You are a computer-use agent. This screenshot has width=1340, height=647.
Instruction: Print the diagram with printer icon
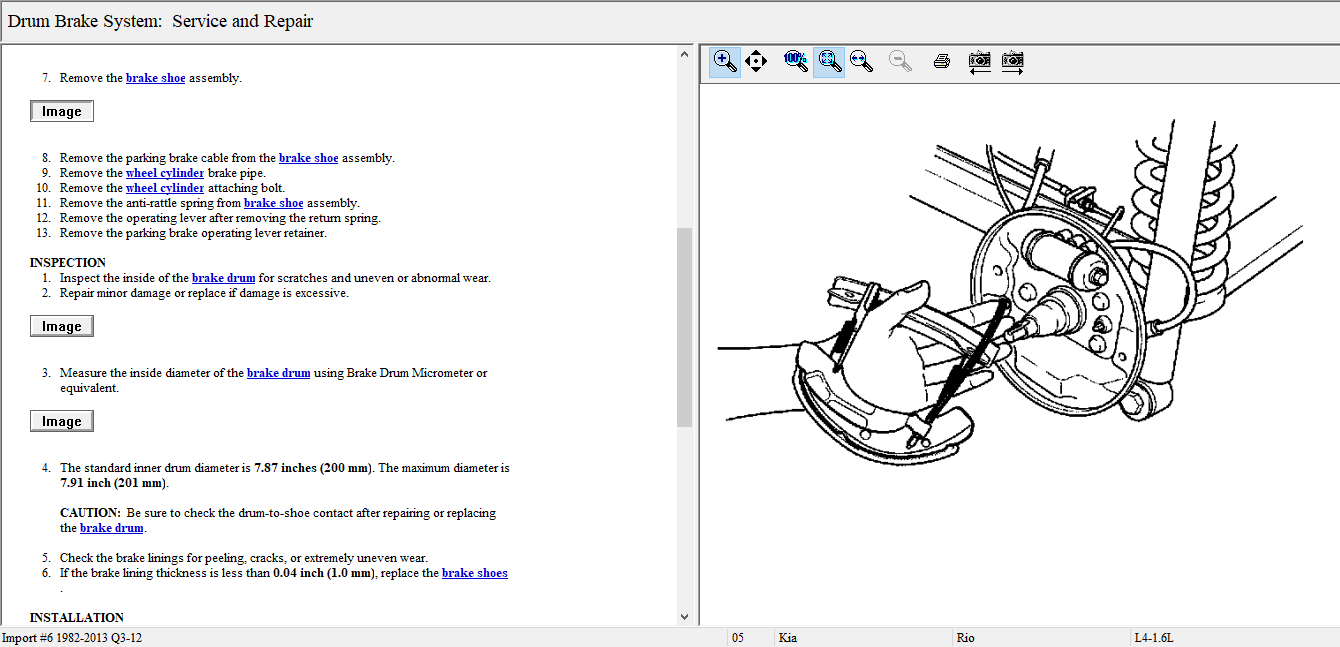tap(941, 61)
